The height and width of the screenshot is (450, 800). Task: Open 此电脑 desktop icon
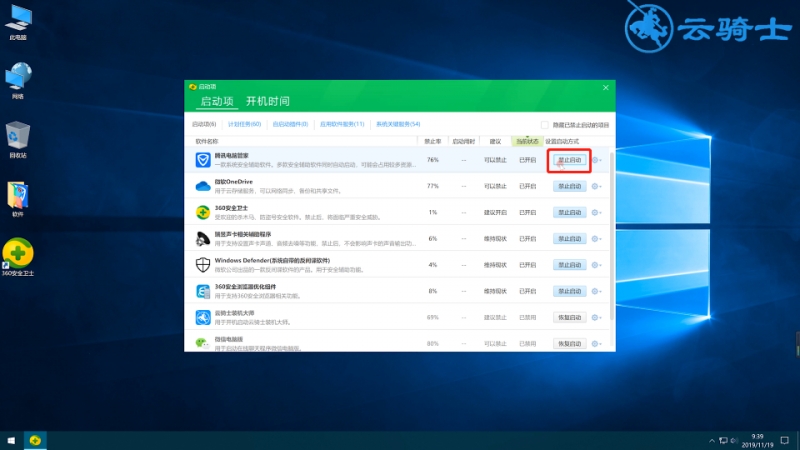(18, 20)
